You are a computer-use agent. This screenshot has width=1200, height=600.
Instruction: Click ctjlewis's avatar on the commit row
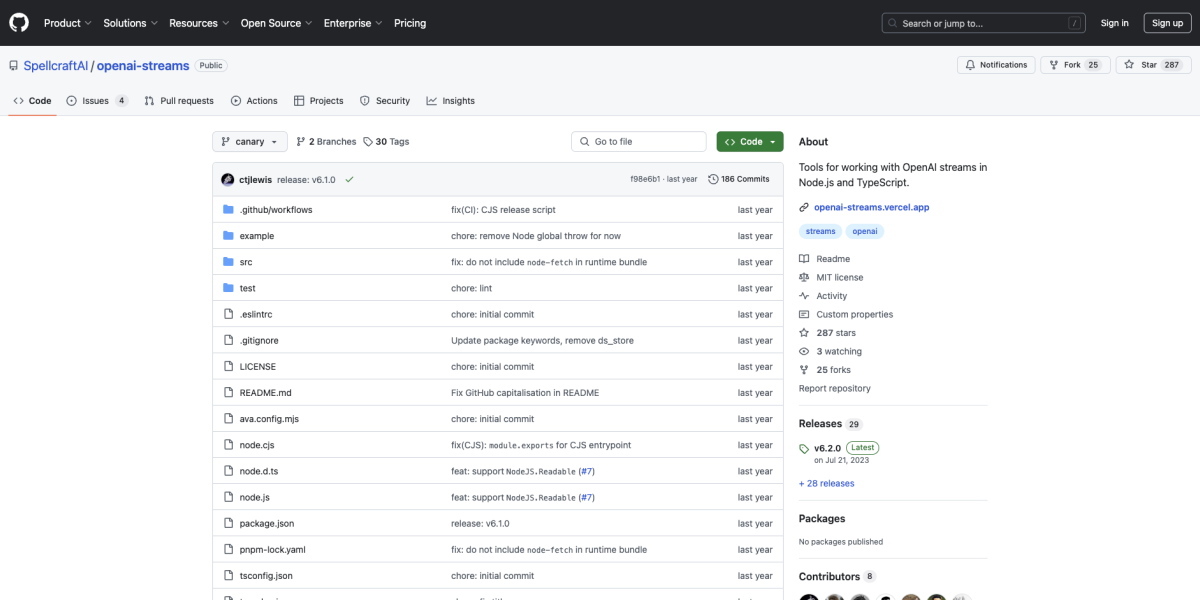[227, 179]
